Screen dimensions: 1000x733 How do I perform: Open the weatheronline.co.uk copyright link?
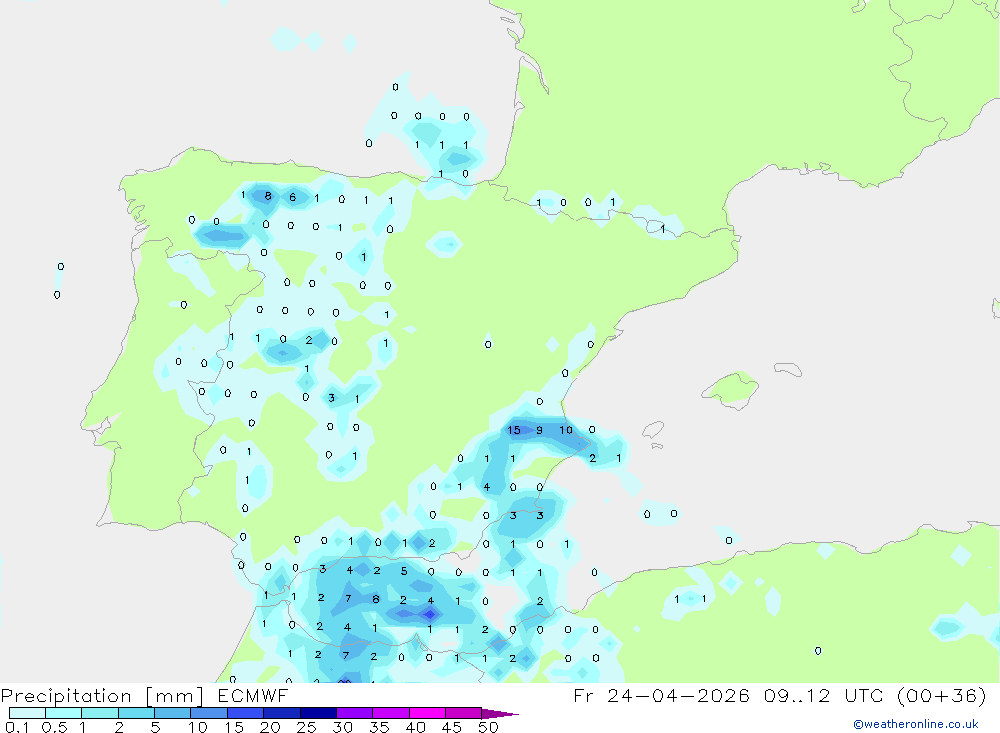915,724
